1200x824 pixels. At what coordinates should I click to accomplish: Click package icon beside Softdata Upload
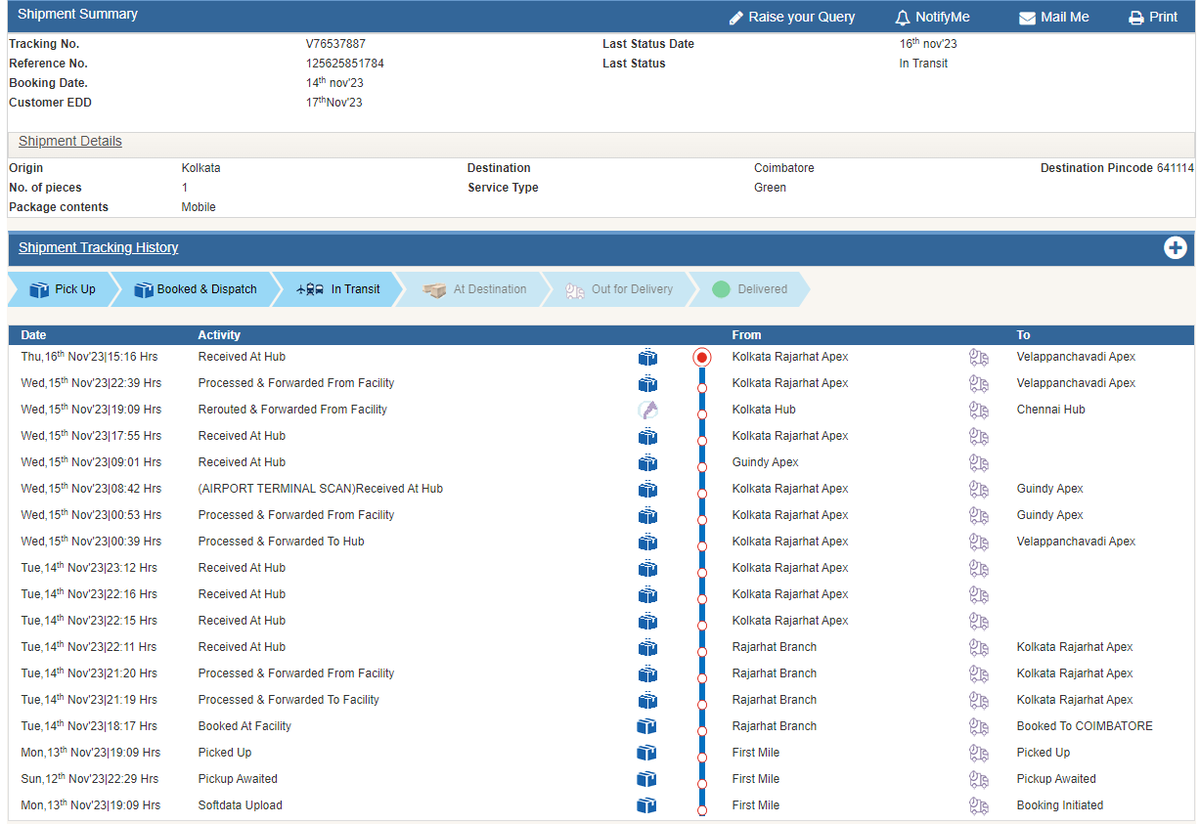(x=648, y=805)
